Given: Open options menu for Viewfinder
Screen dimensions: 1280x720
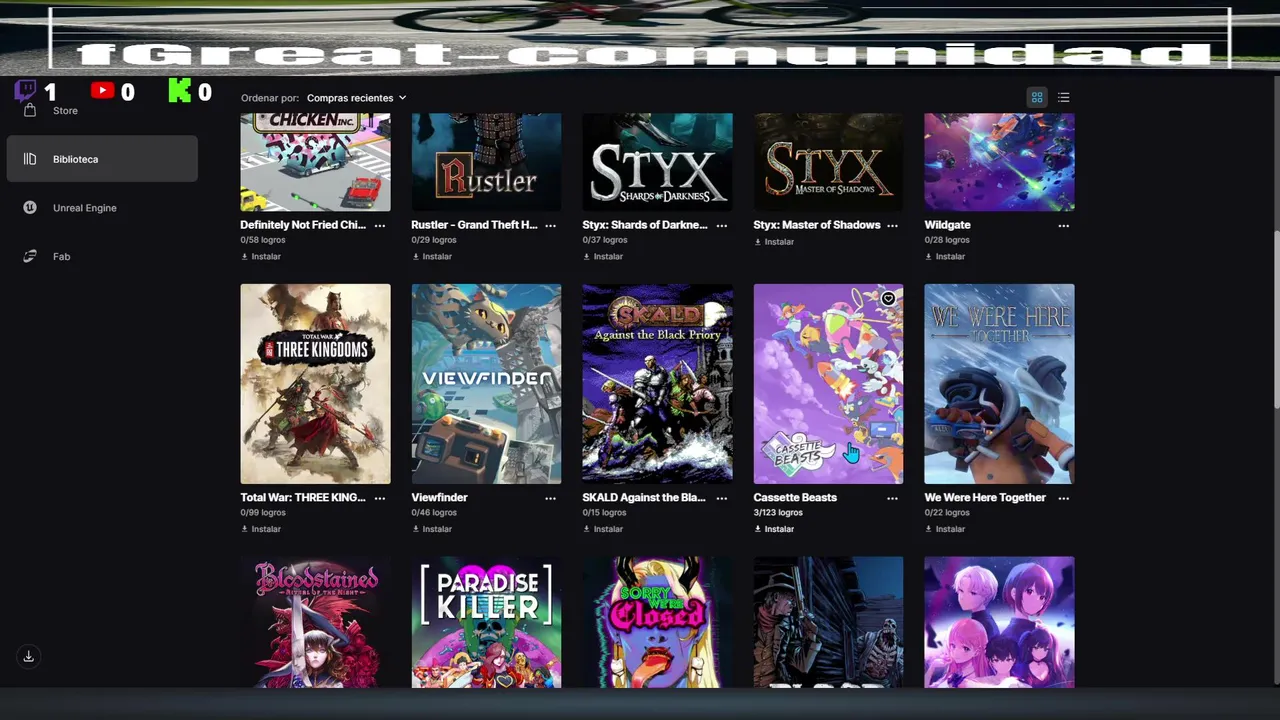Looking at the screenshot, I should point(551,498).
